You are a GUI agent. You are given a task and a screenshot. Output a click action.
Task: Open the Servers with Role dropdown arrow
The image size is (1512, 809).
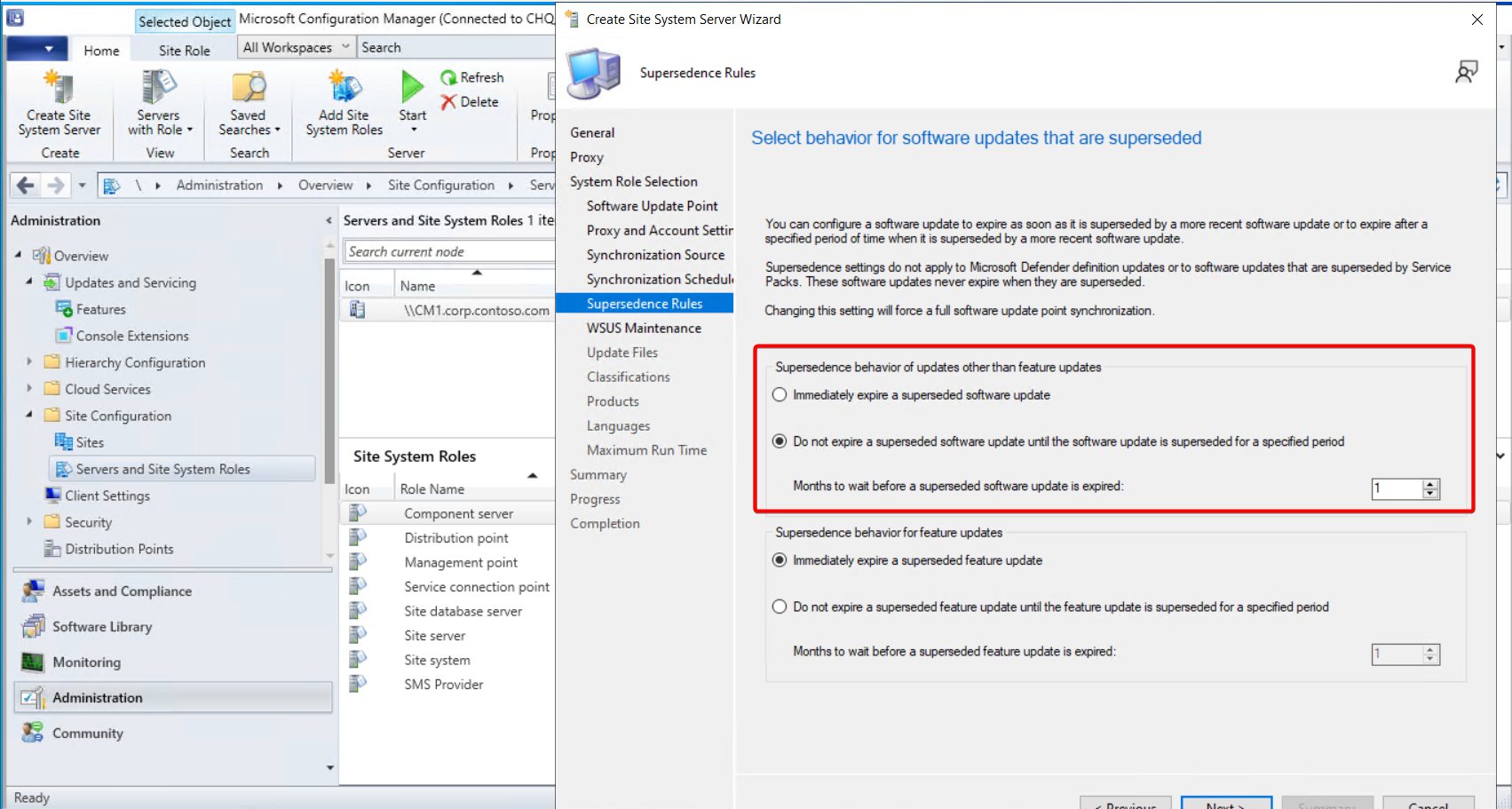click(x=189, y=130)
